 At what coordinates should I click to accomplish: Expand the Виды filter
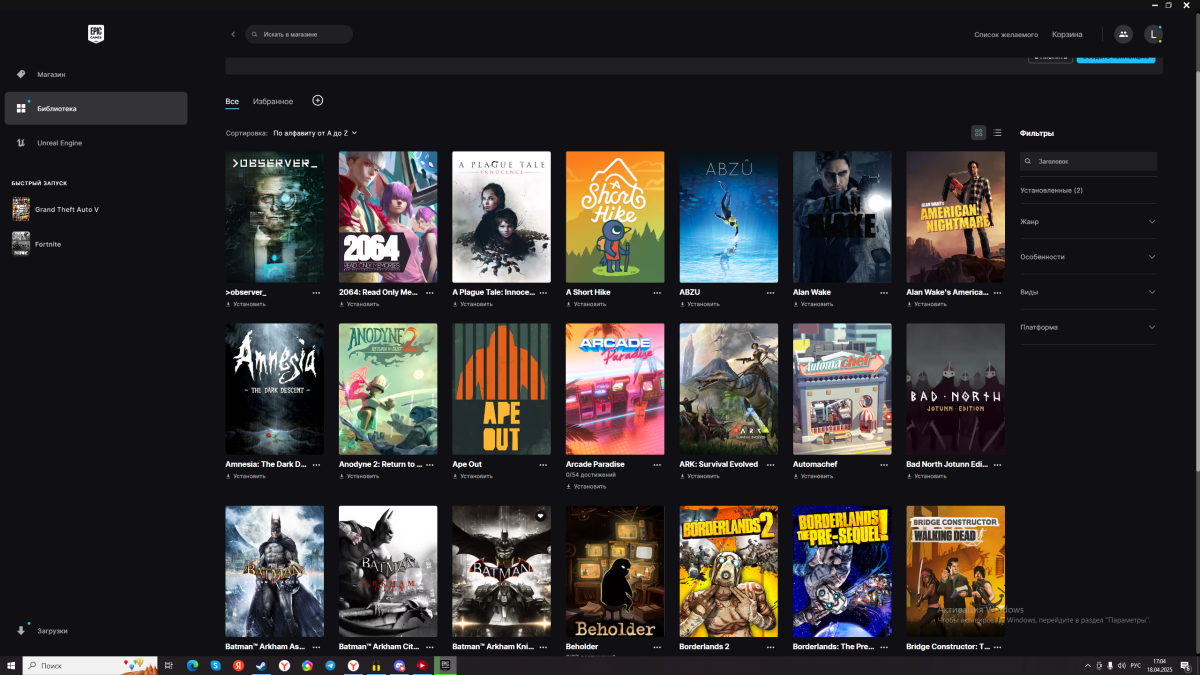point(1088,292)
